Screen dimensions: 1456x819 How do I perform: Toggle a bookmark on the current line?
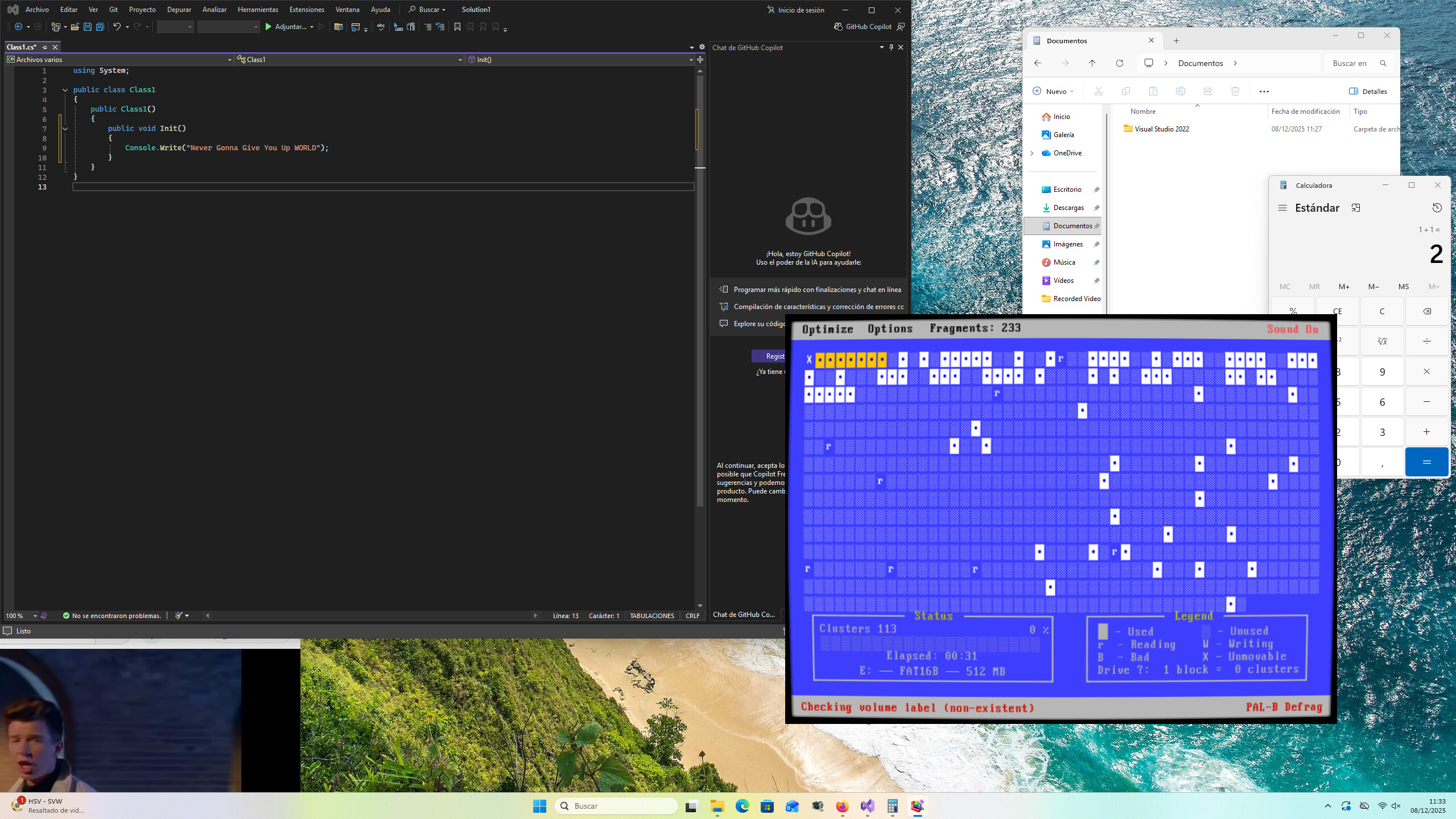pyautogui.click(x=457, y=27)
